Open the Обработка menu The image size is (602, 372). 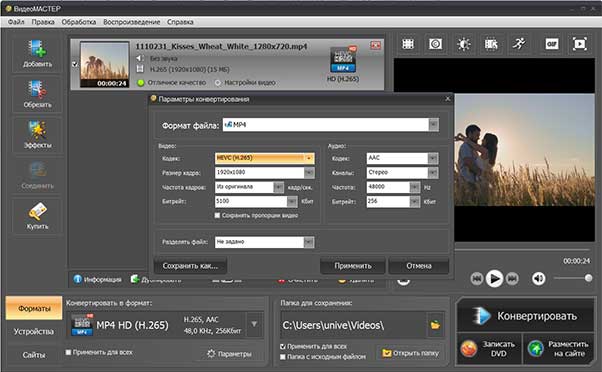coord(79,22)
